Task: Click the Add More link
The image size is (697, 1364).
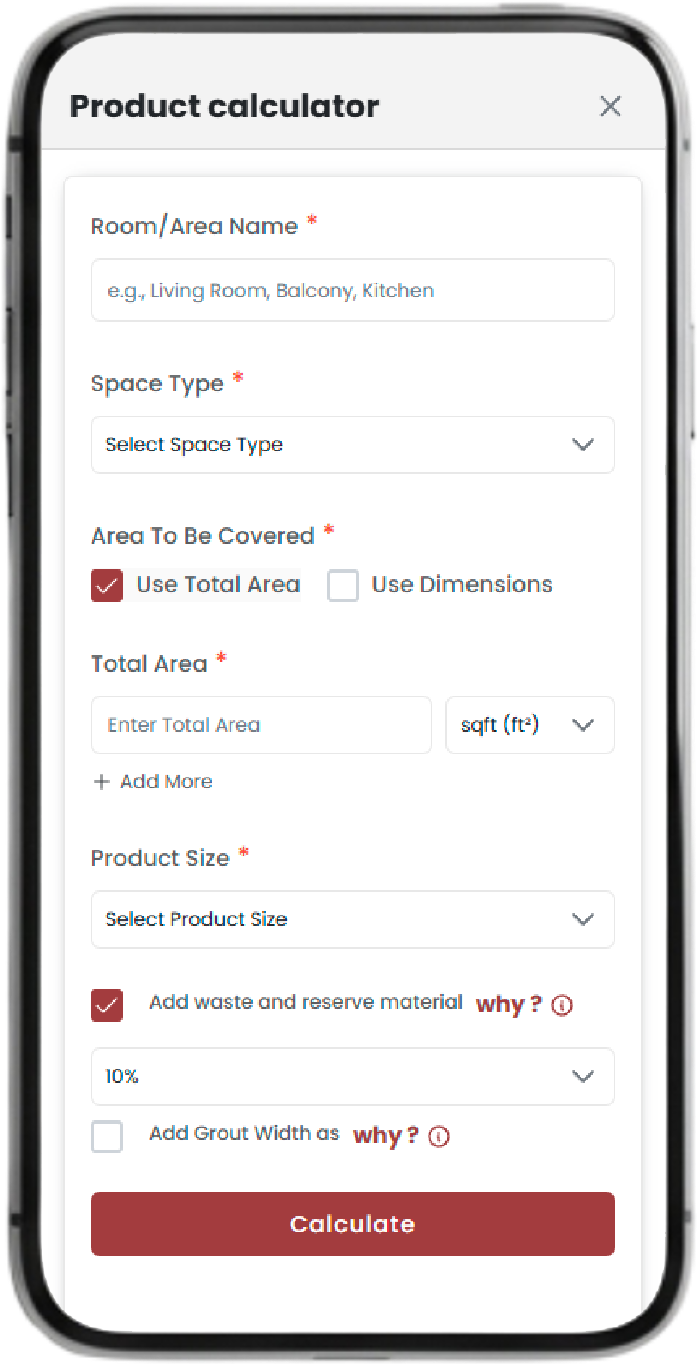Action: (x=153, y=782)
